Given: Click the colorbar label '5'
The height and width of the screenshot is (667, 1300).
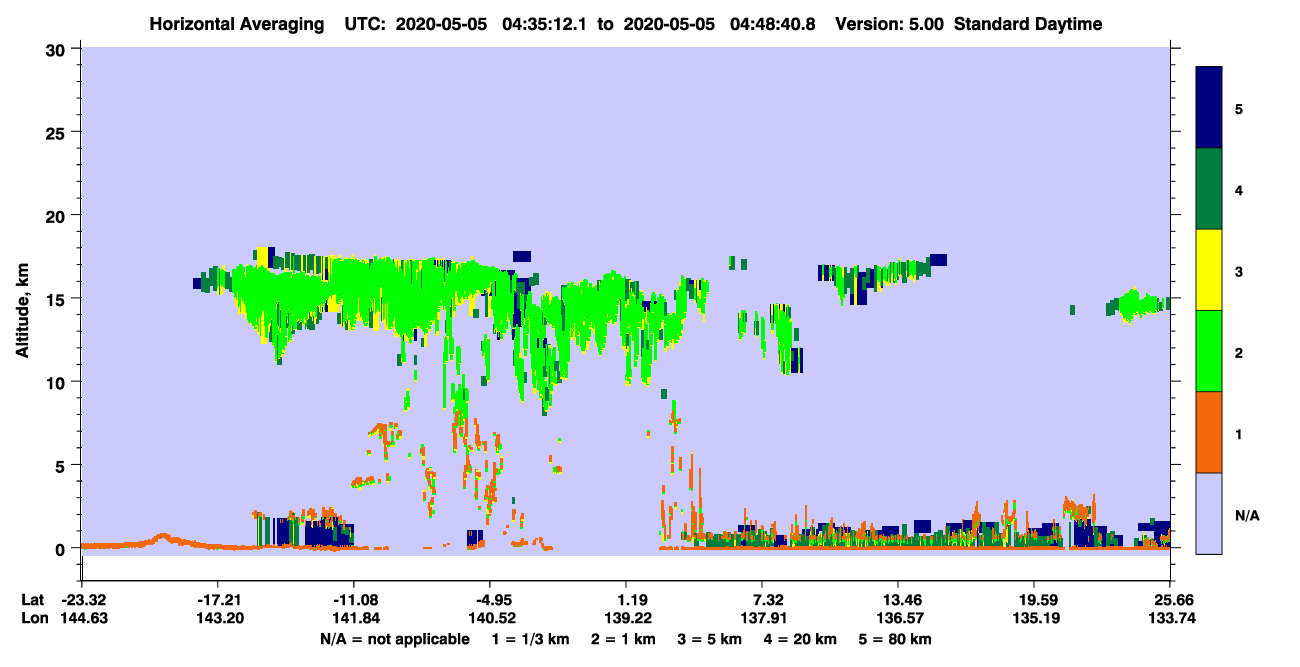Looking at the screenshot, I should click(1239, 108).
